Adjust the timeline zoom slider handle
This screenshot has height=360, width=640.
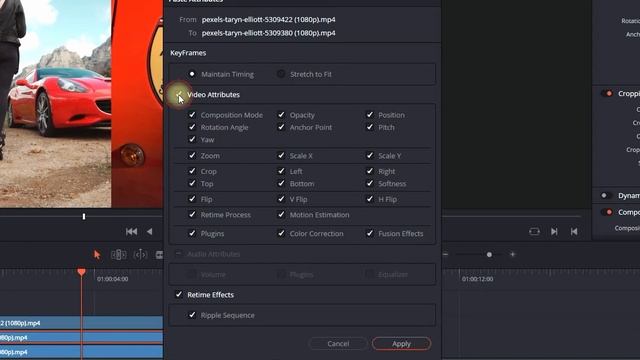tap(489, 255)
